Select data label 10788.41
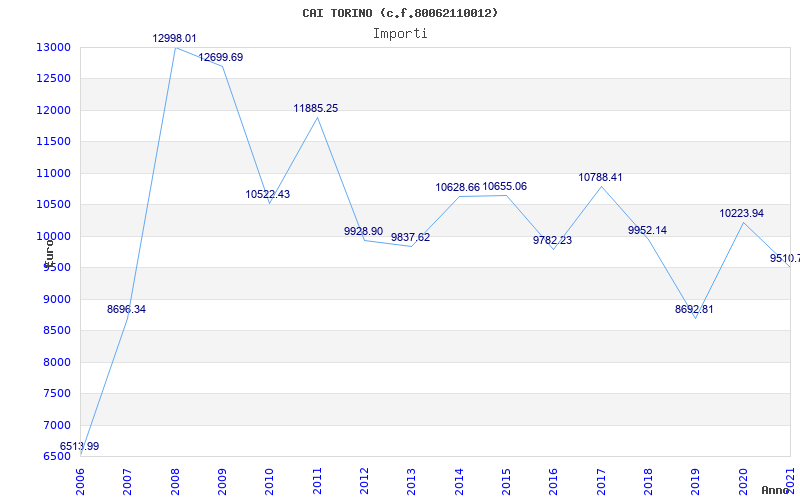Viewport: 800px width, 500px height. [601, 177]
